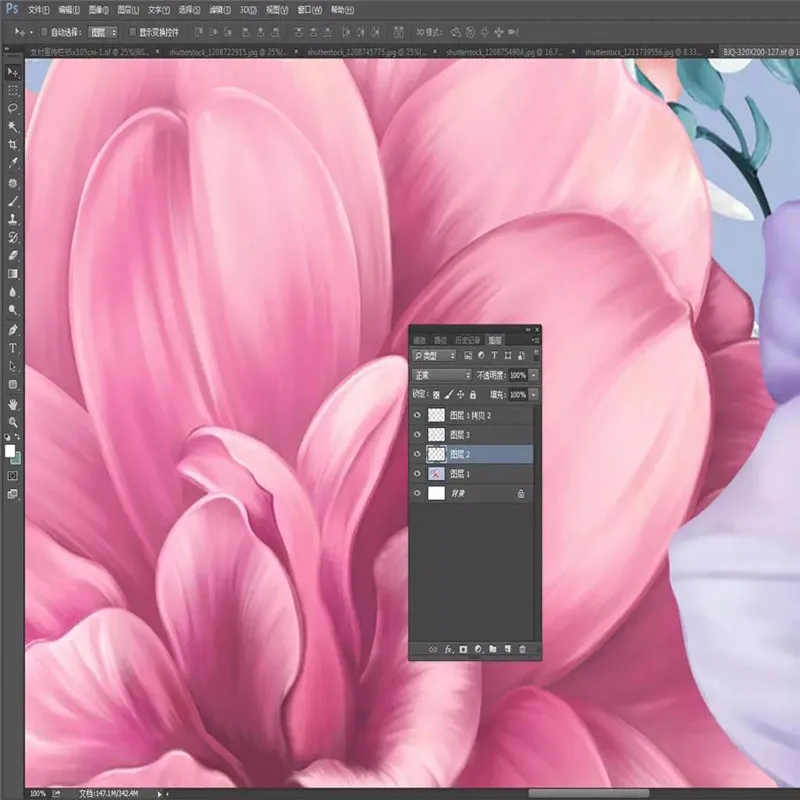Hide the 背景 layer
The height and width of the screenshot is (800, 800).
pyautogui.click(x=417, y=493)
